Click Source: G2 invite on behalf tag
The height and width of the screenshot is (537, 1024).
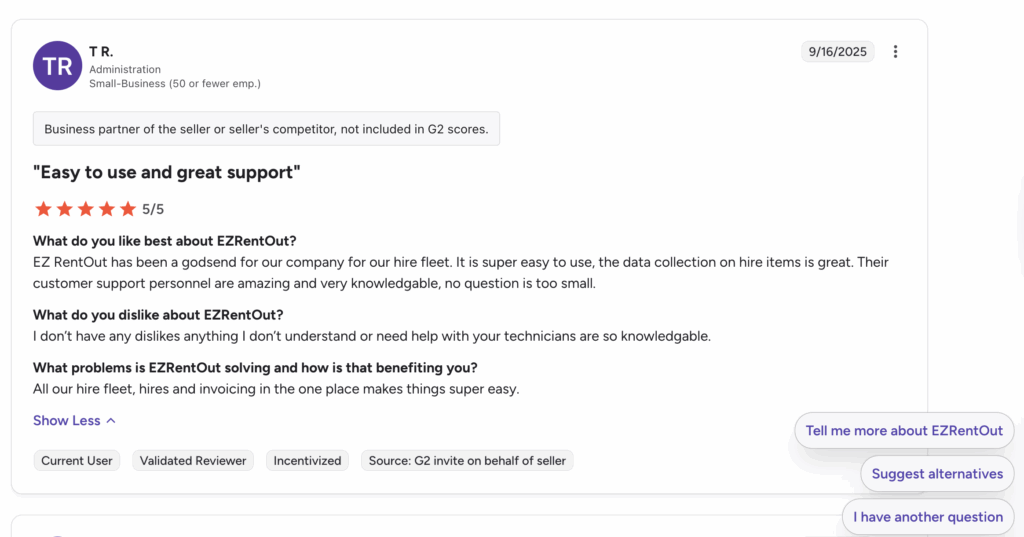click(467, 461)
